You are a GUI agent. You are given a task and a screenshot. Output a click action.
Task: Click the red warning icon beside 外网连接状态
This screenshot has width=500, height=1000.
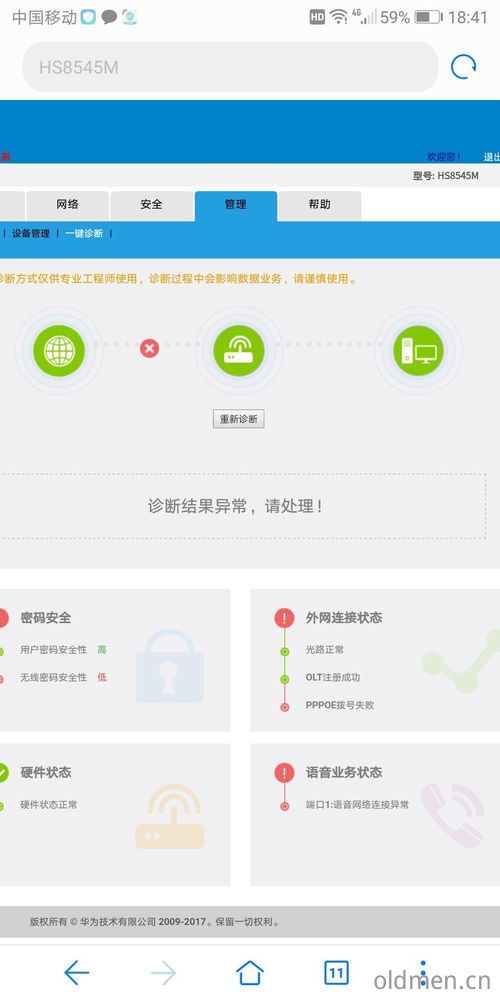(284, 617)
